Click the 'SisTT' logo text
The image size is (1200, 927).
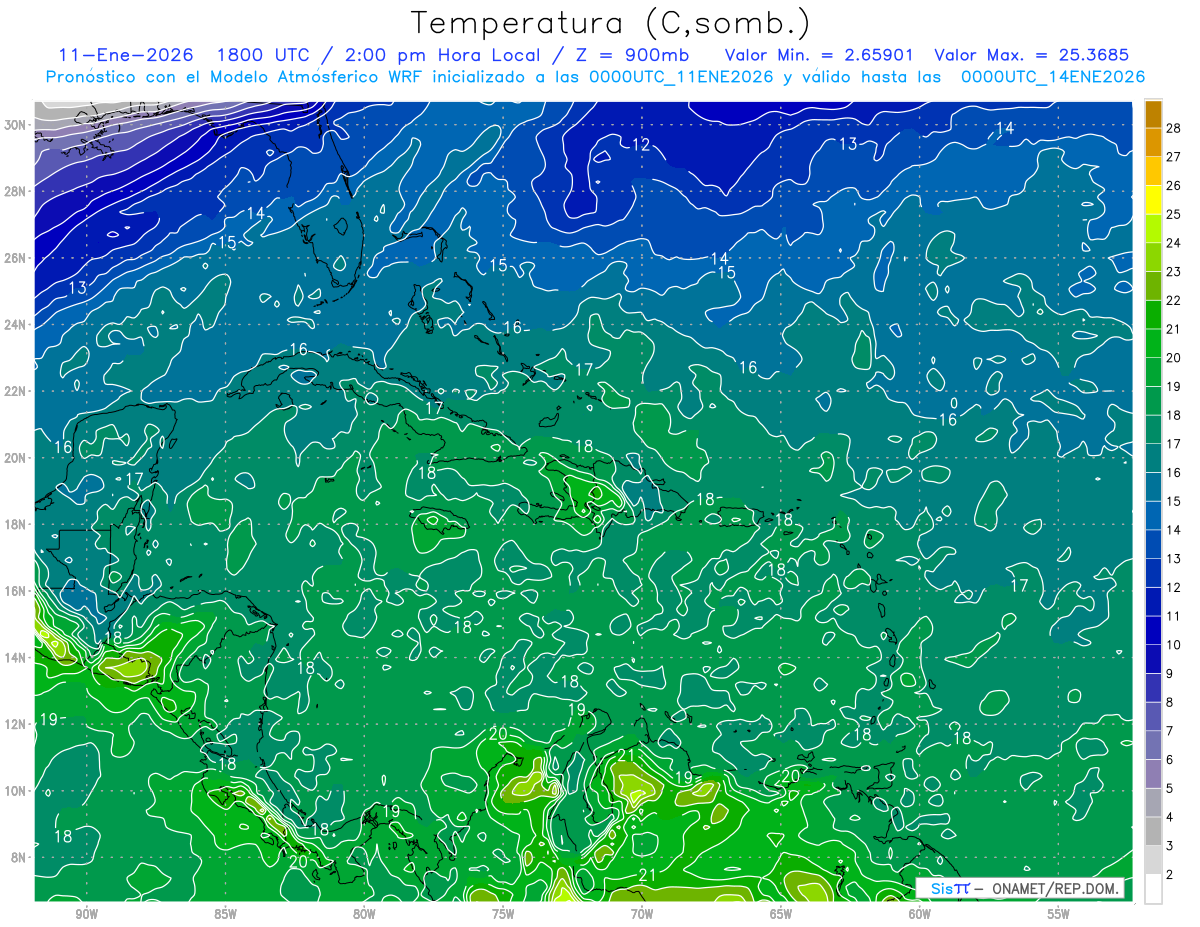pos(950,888)
